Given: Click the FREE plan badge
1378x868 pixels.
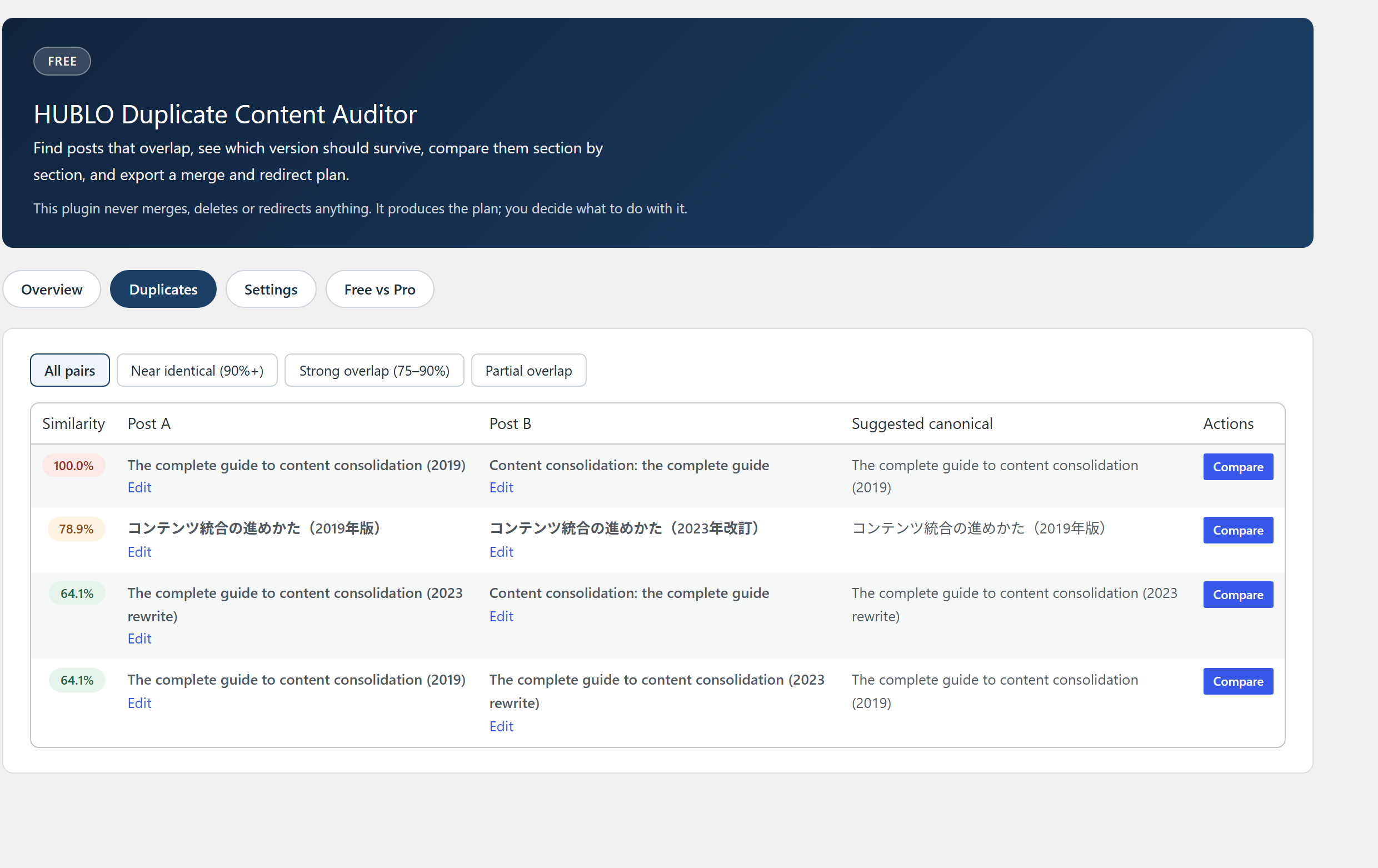Looking at the screenshot, I should (62, 61).
